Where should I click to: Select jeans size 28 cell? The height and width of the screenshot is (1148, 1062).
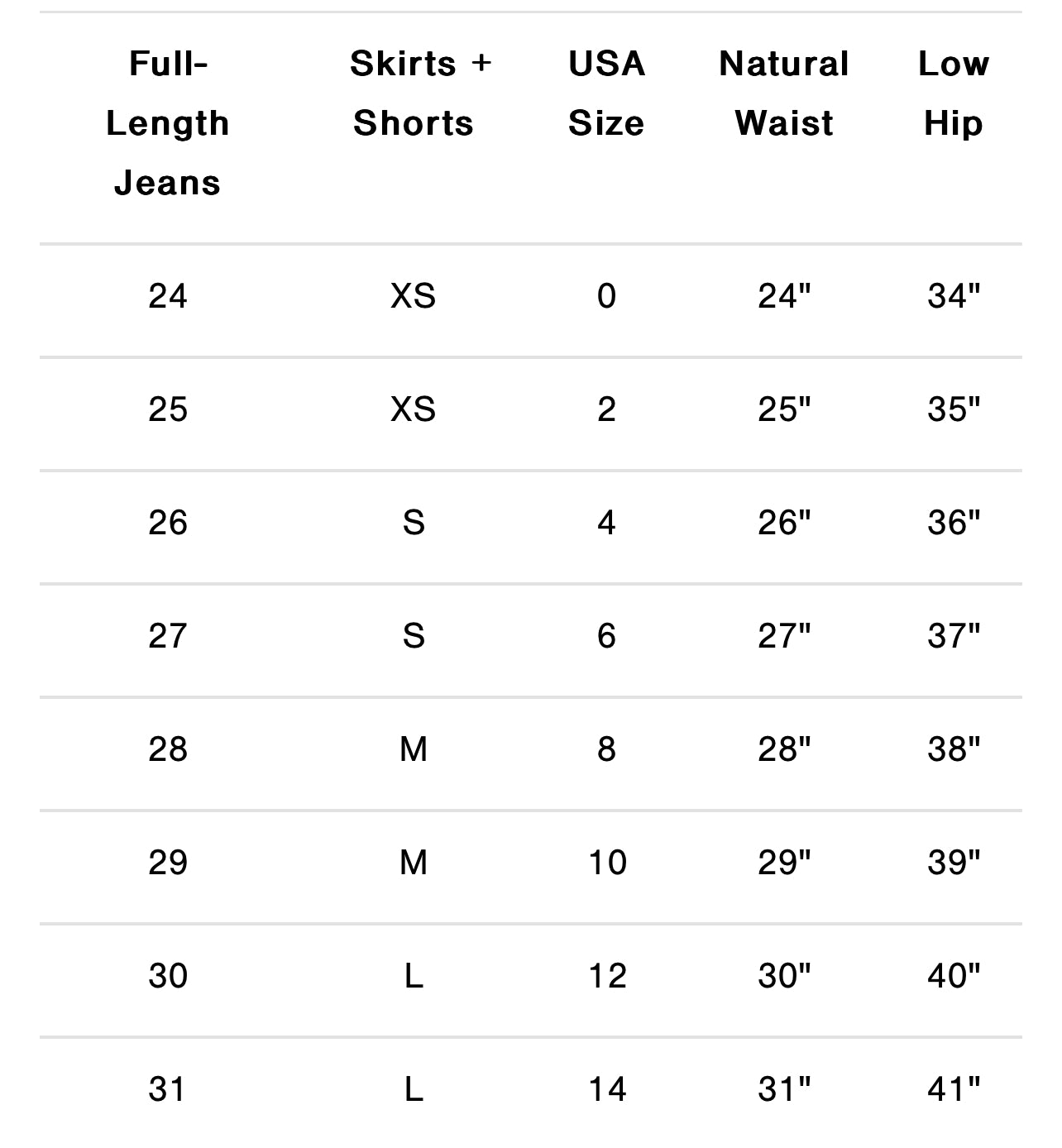tap(168, 749)
